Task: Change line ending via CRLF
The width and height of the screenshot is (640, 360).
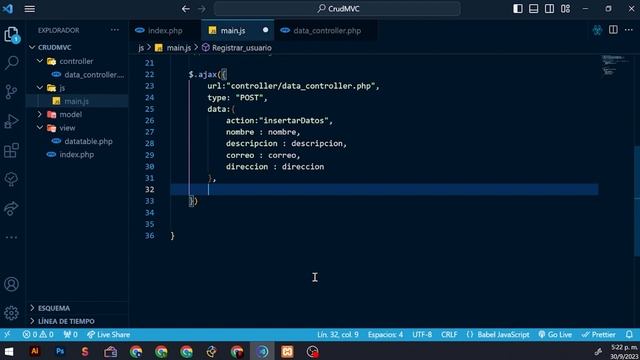Action: [x=449, y=334]
